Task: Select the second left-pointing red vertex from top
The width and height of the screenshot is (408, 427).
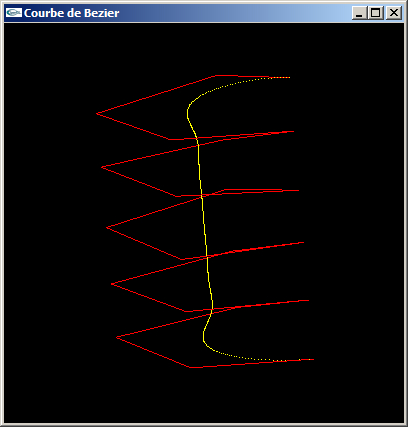Action: pos(102,167)
